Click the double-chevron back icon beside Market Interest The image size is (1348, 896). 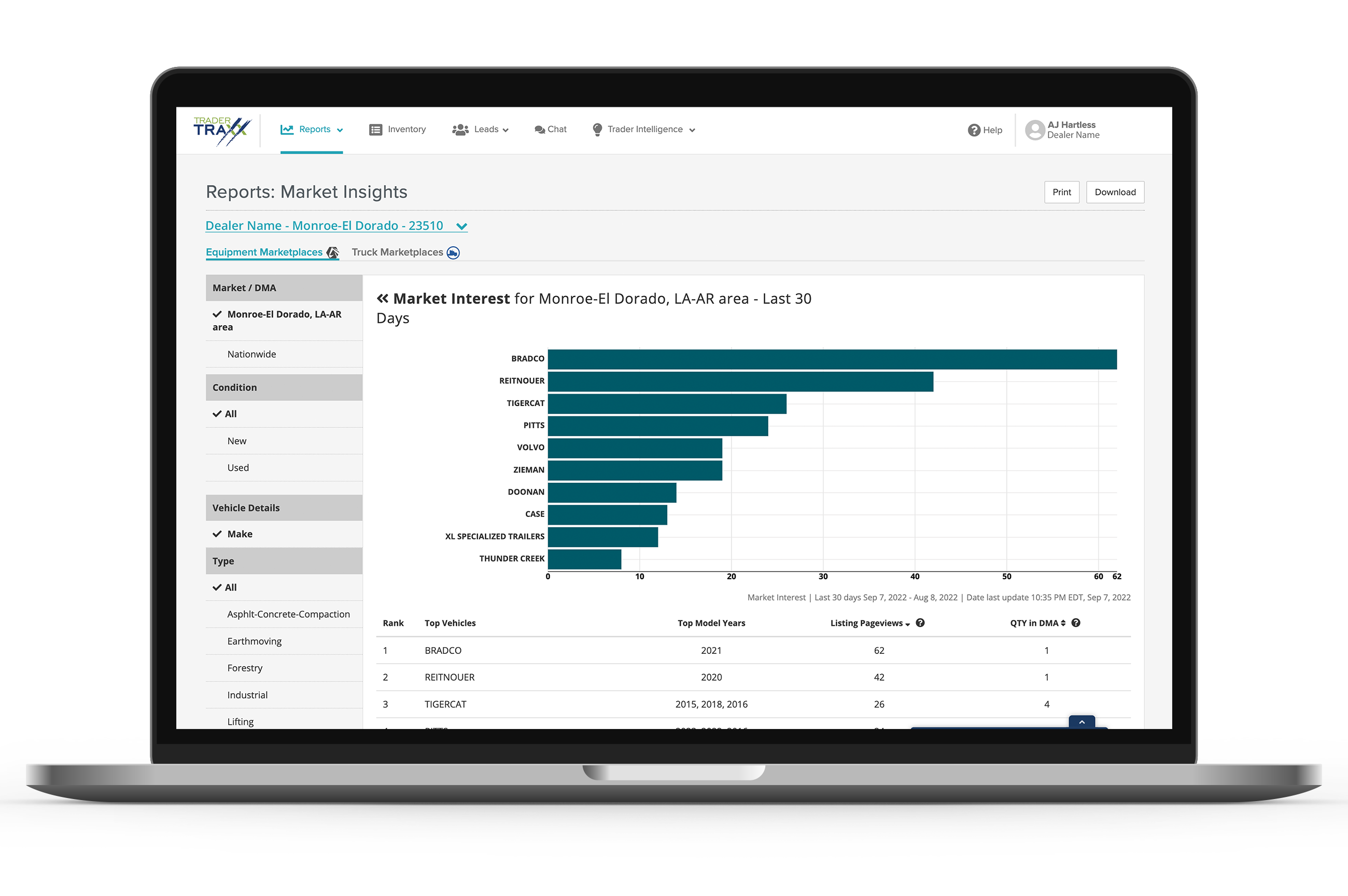[383, 298]
